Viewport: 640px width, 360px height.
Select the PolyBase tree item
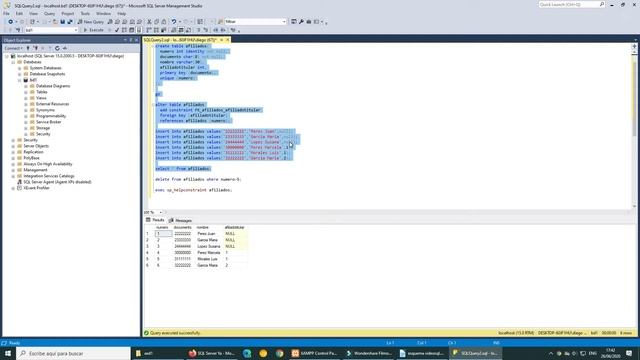tap(31, 158)
